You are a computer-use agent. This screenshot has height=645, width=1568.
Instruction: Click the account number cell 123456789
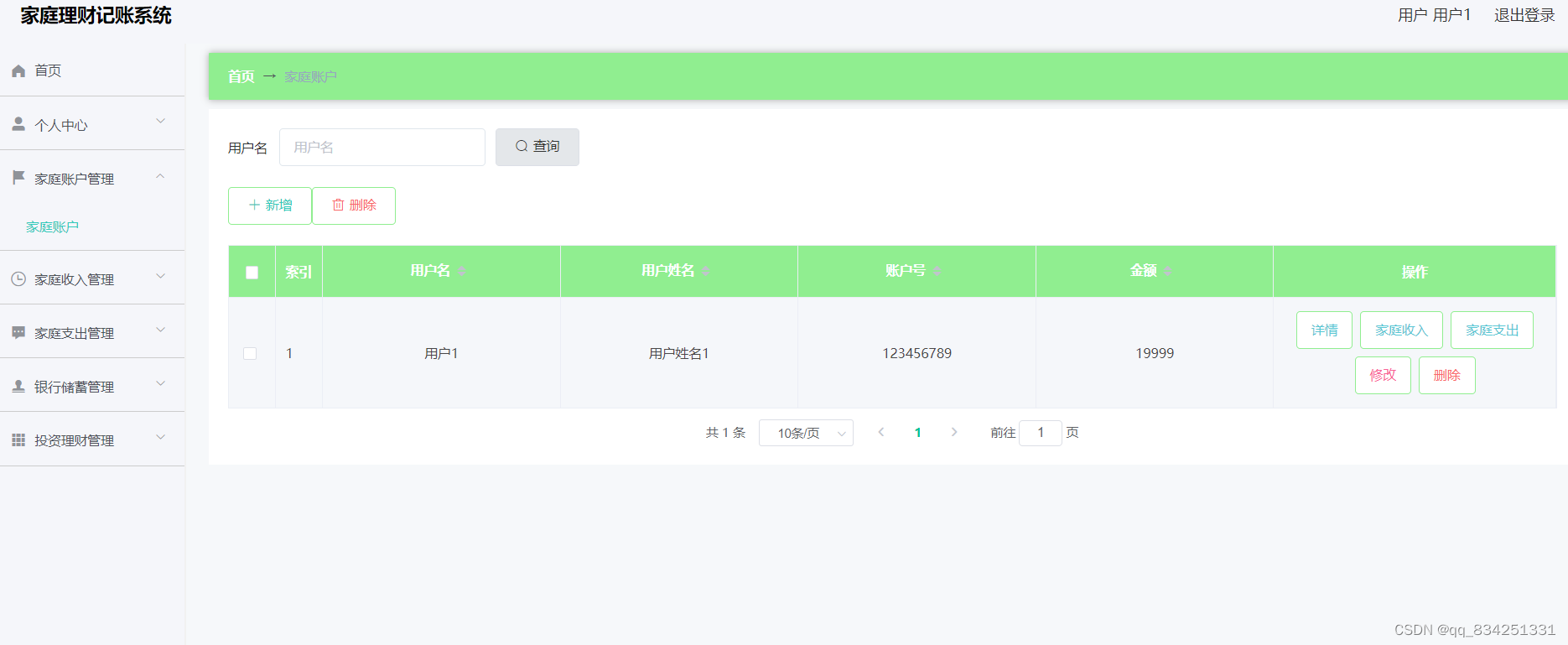click(x=916, y=353)
